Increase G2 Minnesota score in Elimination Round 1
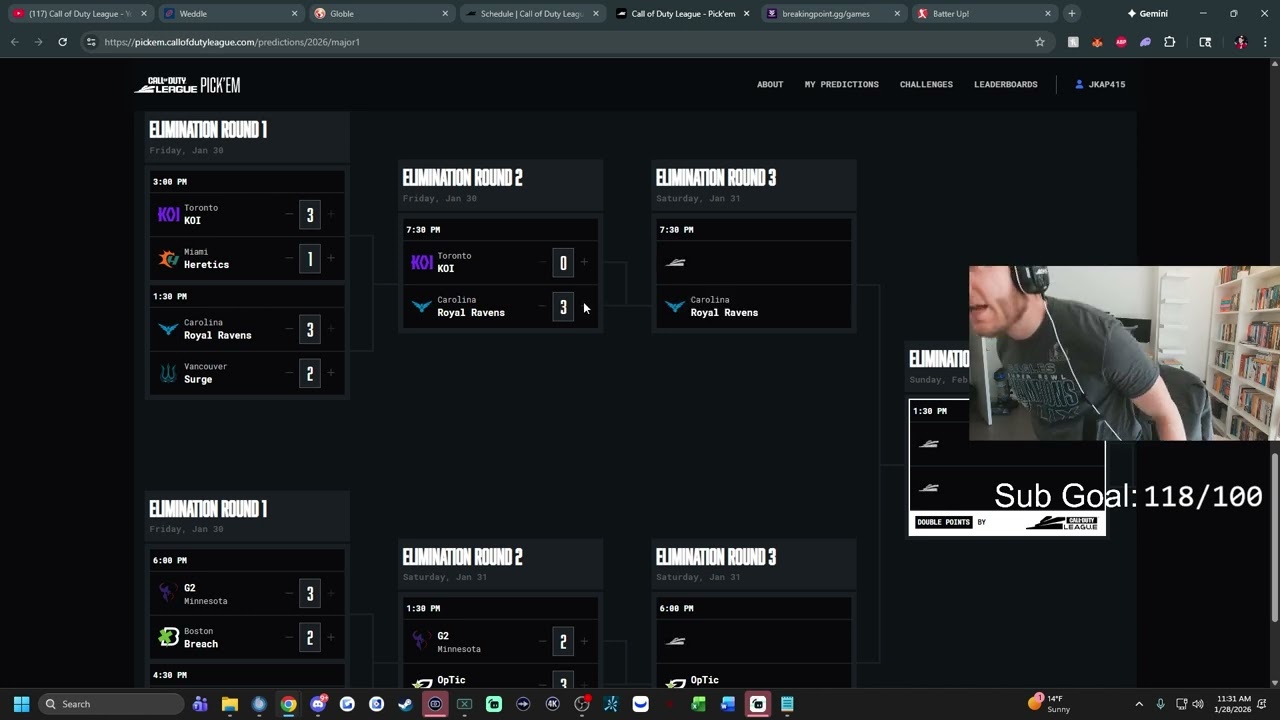 point(331,594)
